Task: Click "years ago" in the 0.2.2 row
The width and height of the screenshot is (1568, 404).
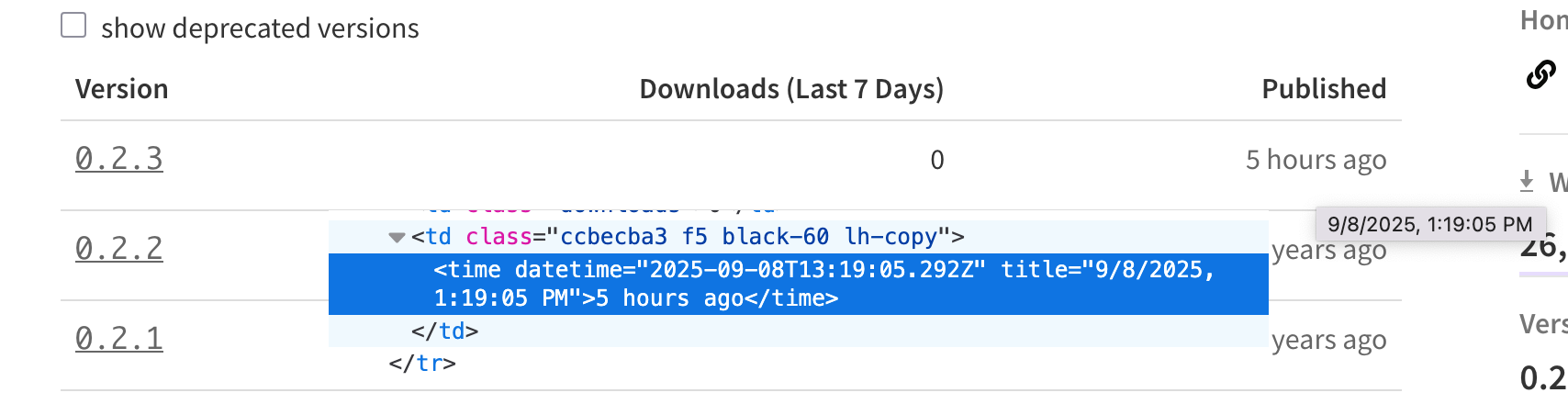Action: (1328, 251)
